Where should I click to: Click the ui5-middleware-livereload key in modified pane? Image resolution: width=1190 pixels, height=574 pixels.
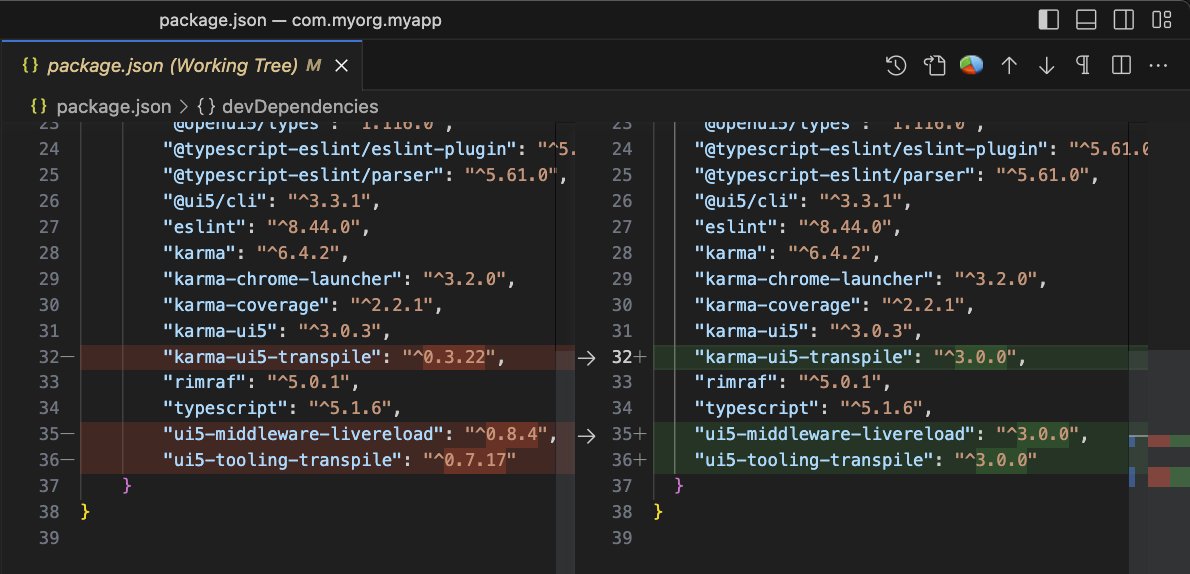834,435
